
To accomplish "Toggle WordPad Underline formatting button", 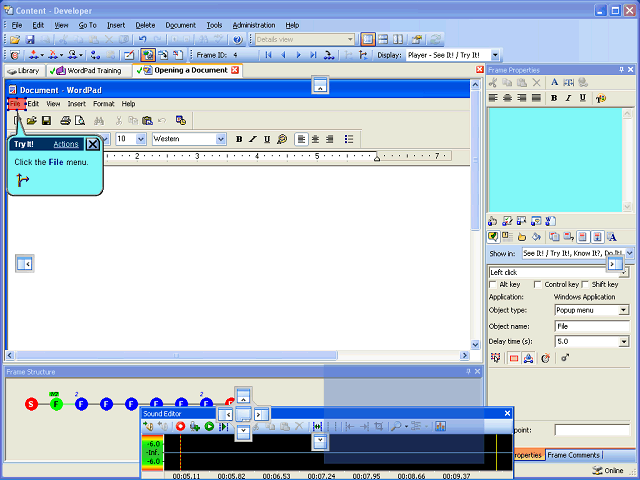I will 267,139.
